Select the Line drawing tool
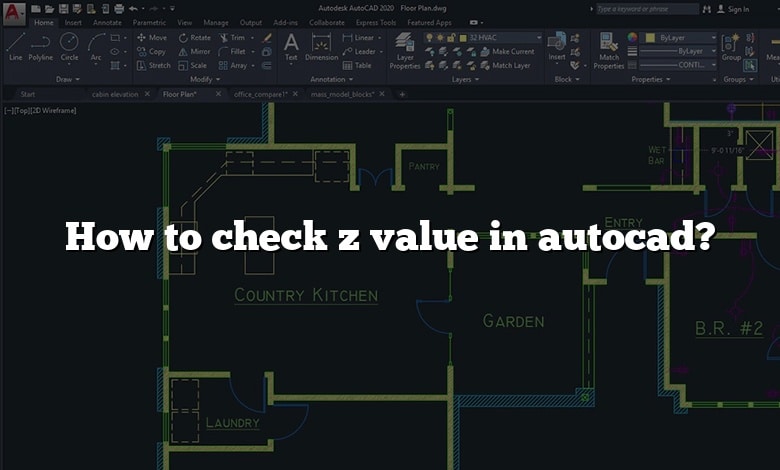The height and width of the screenshot is (470, 780). [15, 47]
